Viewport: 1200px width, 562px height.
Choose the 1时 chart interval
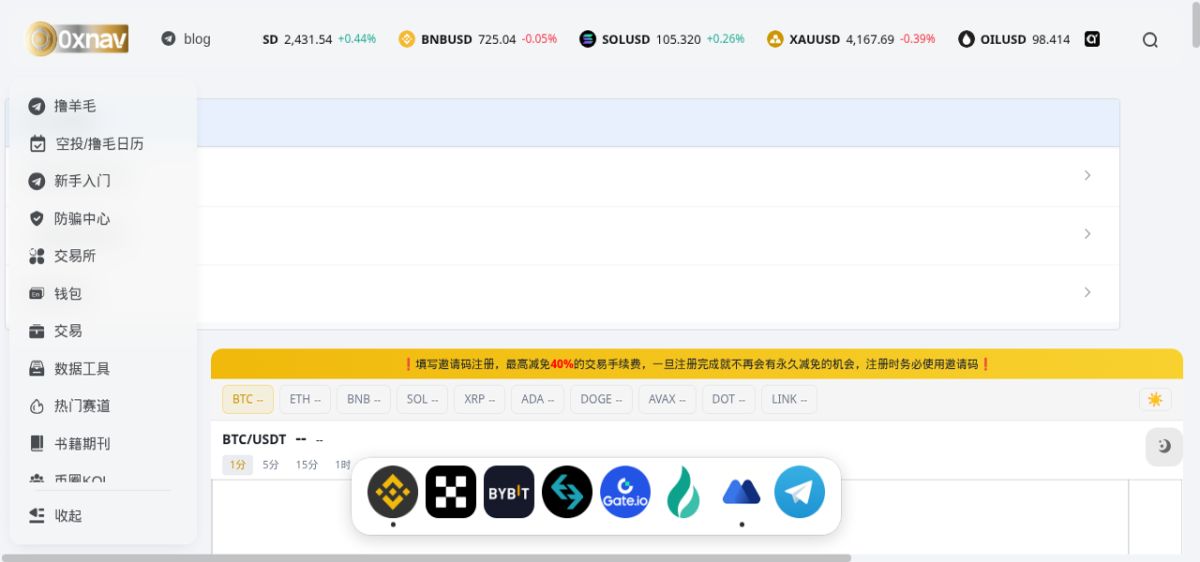click(342, 465)
